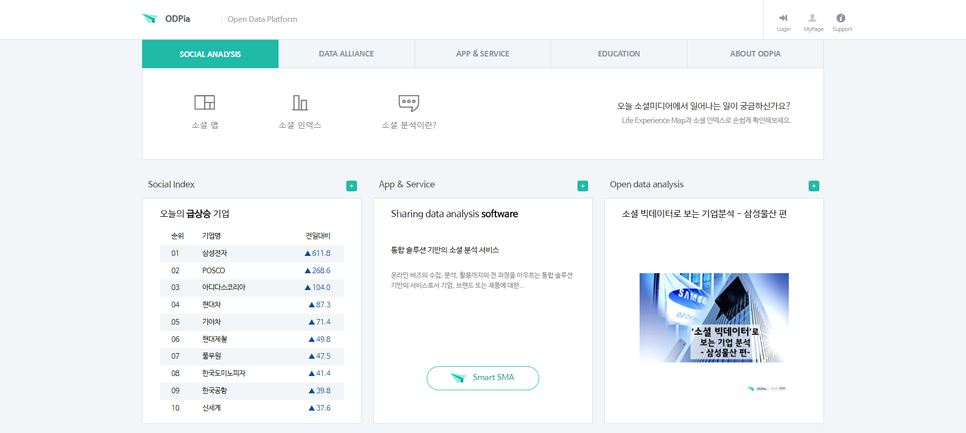
Task: Select the 현대제철 row
Action: point(252,339)
